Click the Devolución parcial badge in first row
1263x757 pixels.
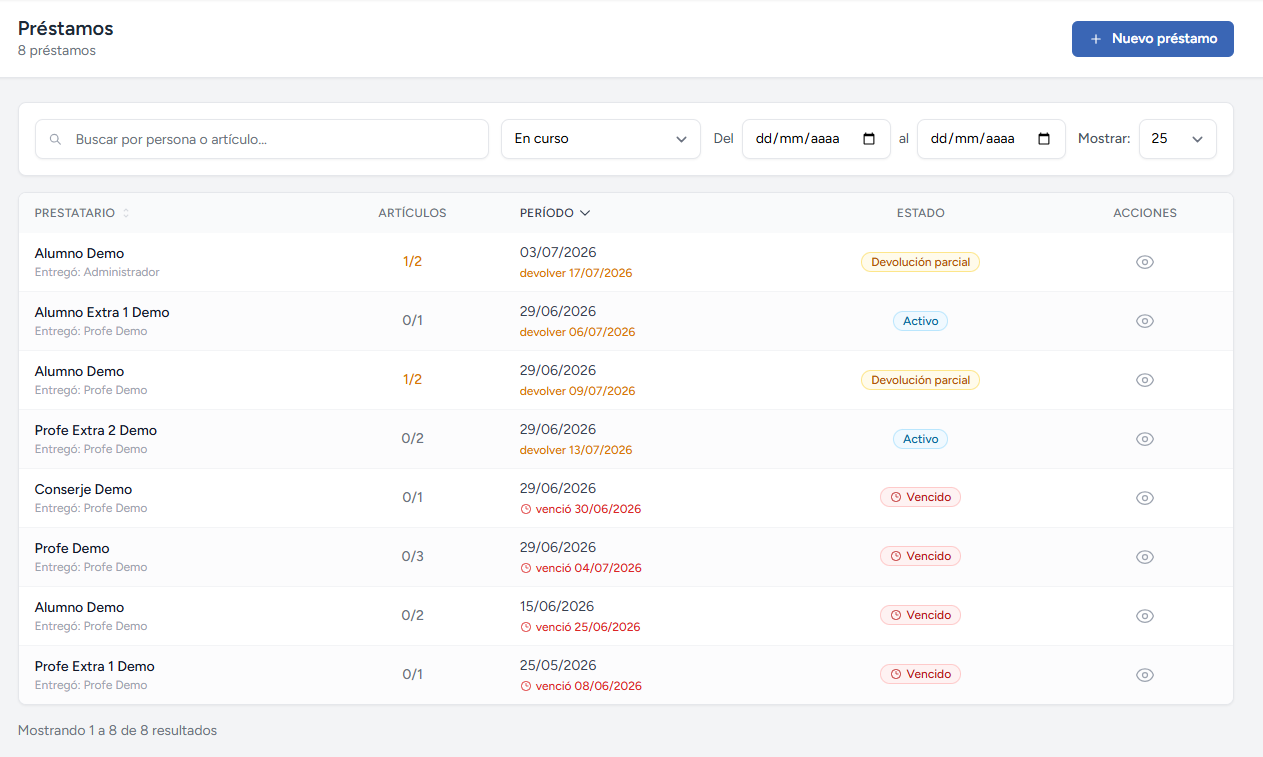920,262
